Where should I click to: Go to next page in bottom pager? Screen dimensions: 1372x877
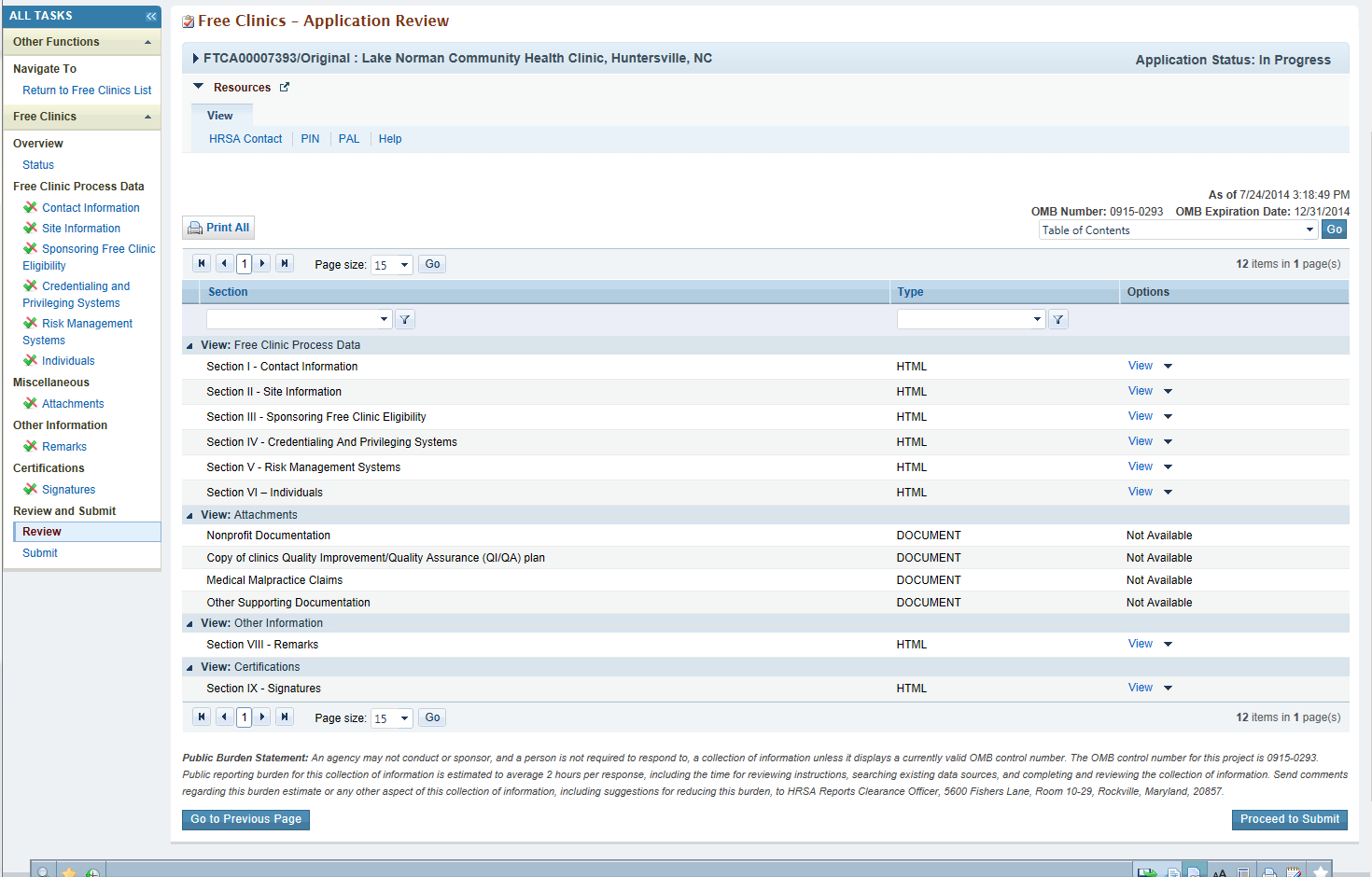(262, 717)
